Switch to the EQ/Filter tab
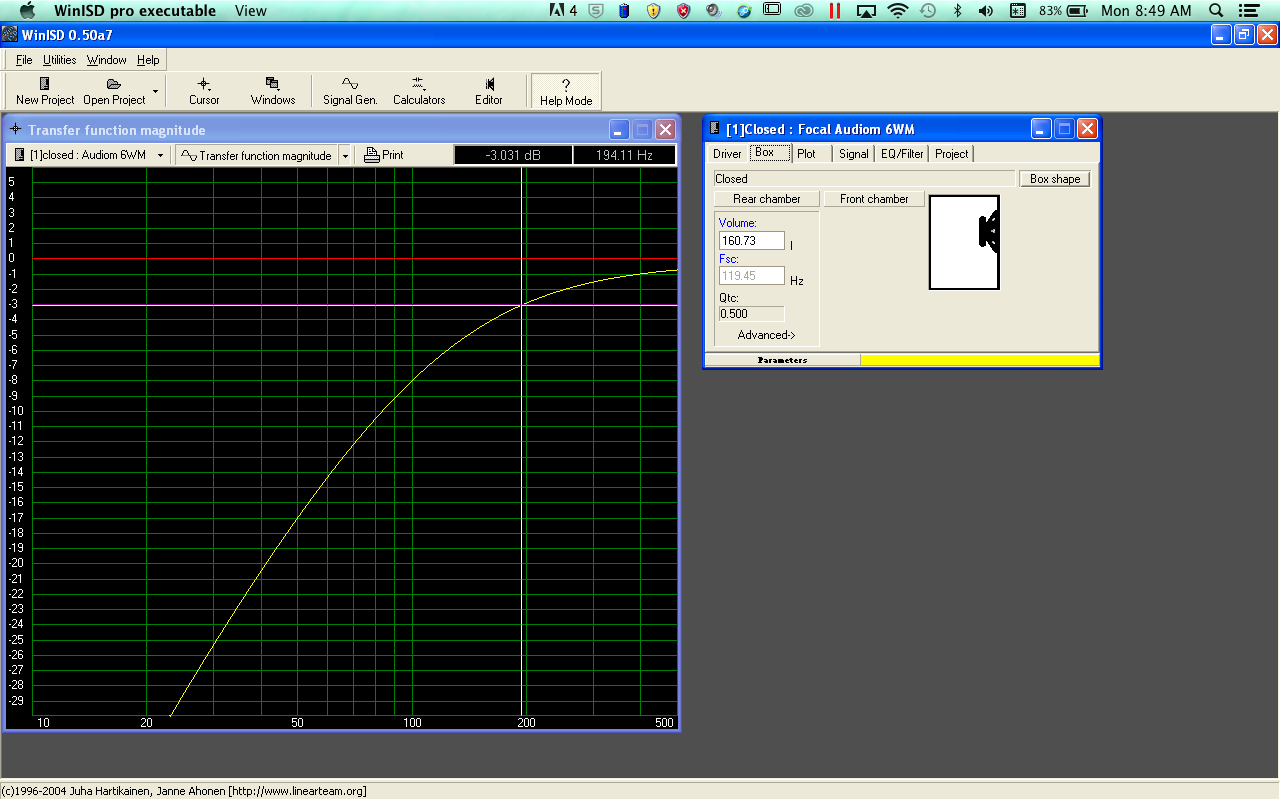 [902, 153]
